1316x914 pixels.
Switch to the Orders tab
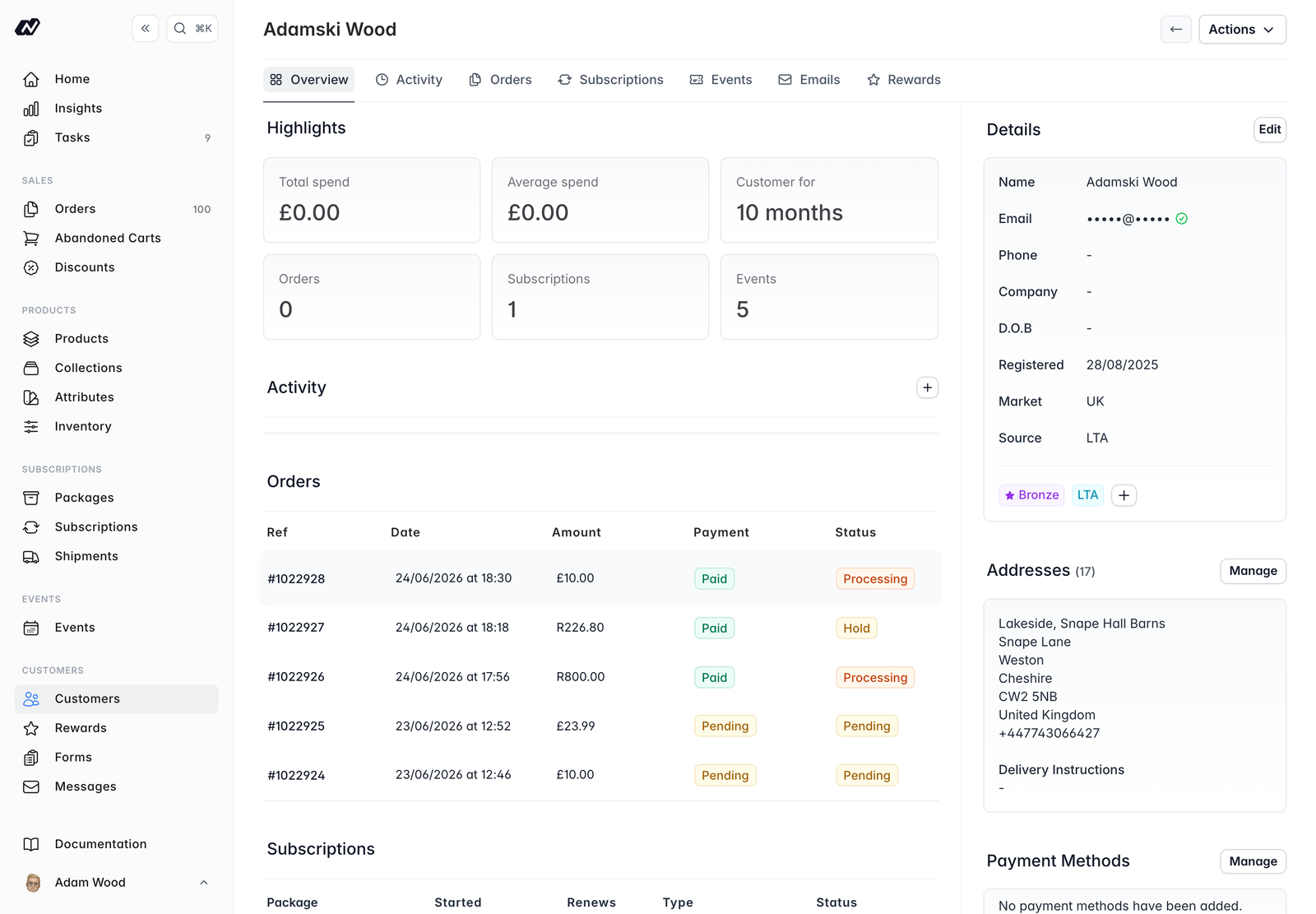point(500,80)
